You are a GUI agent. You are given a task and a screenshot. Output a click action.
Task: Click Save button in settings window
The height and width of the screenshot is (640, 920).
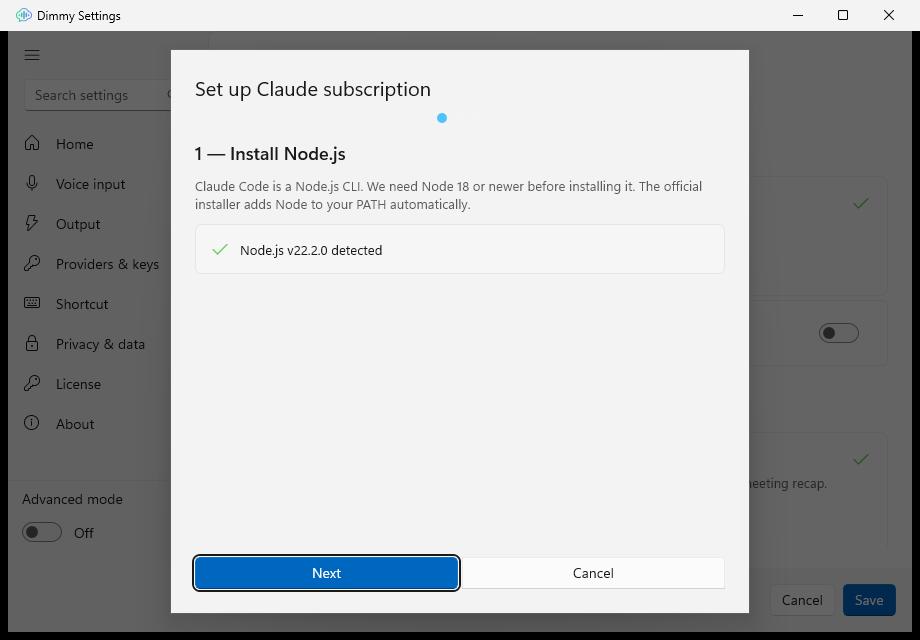869,600
